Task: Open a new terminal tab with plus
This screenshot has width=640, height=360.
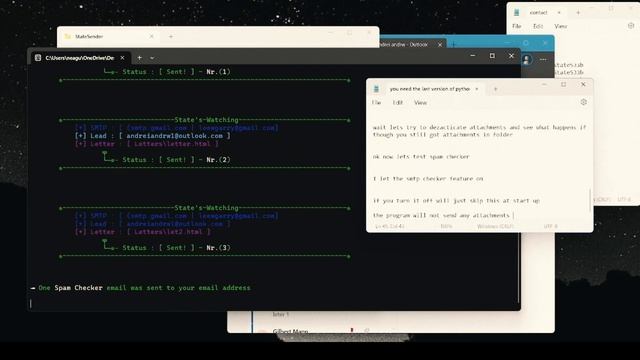Action: click(140, 58)
